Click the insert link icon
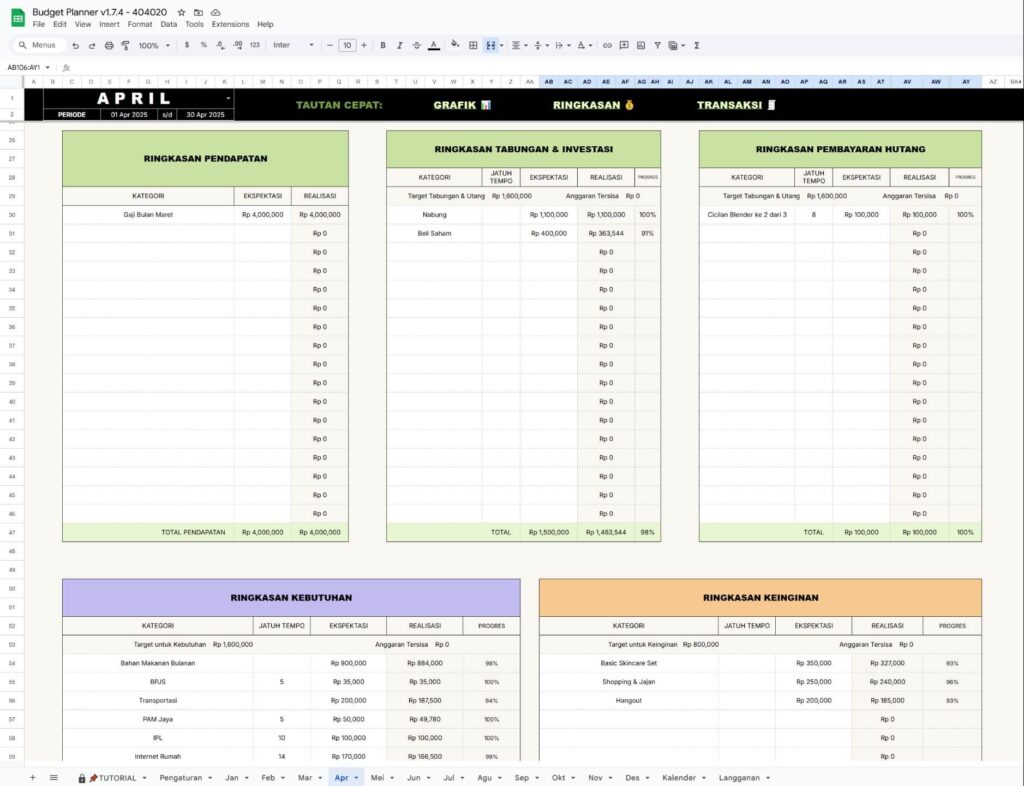Screen dimensions: 1024x786 607,45
